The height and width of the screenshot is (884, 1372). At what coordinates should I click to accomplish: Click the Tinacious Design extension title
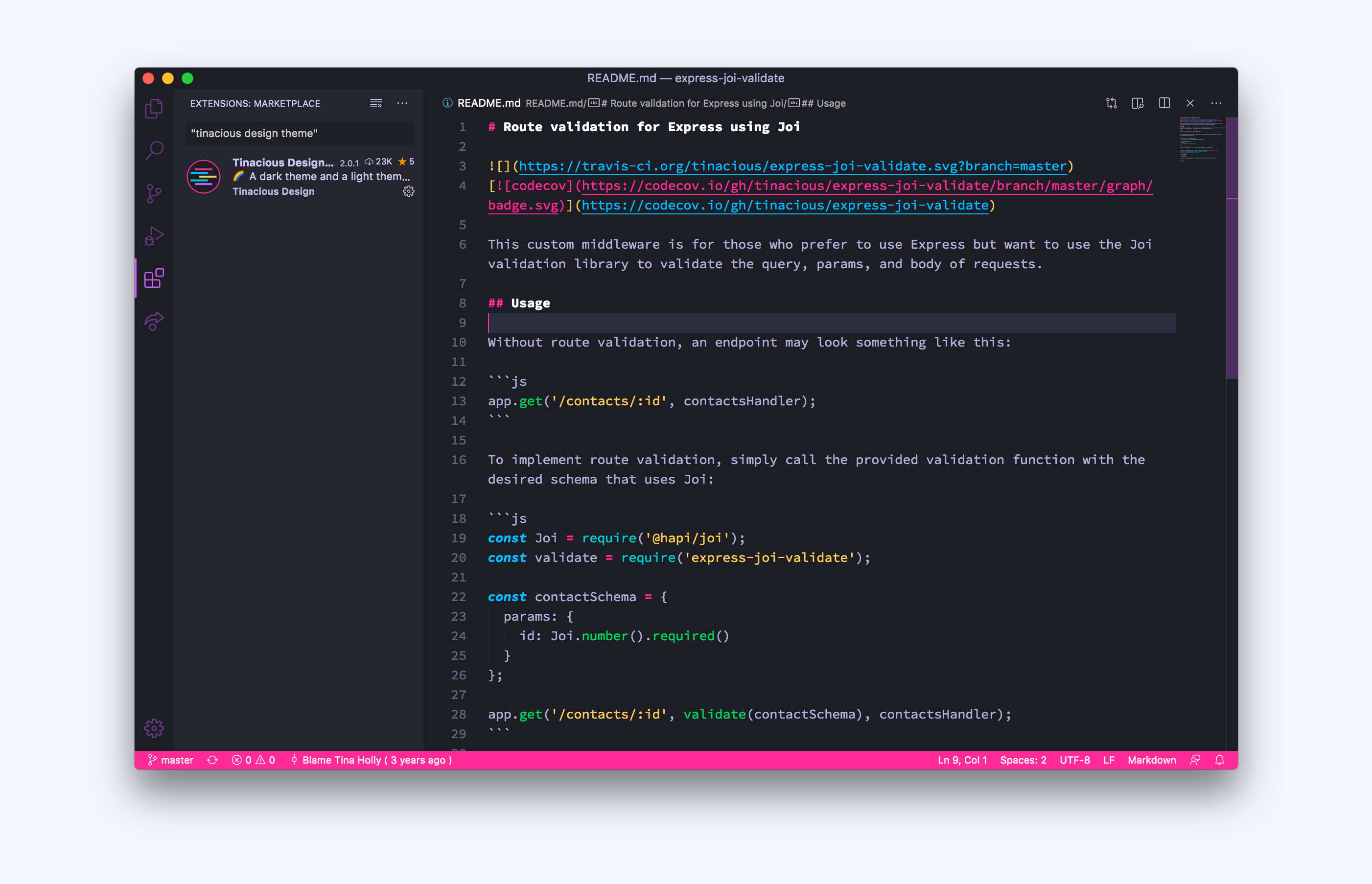coord(283,163)
